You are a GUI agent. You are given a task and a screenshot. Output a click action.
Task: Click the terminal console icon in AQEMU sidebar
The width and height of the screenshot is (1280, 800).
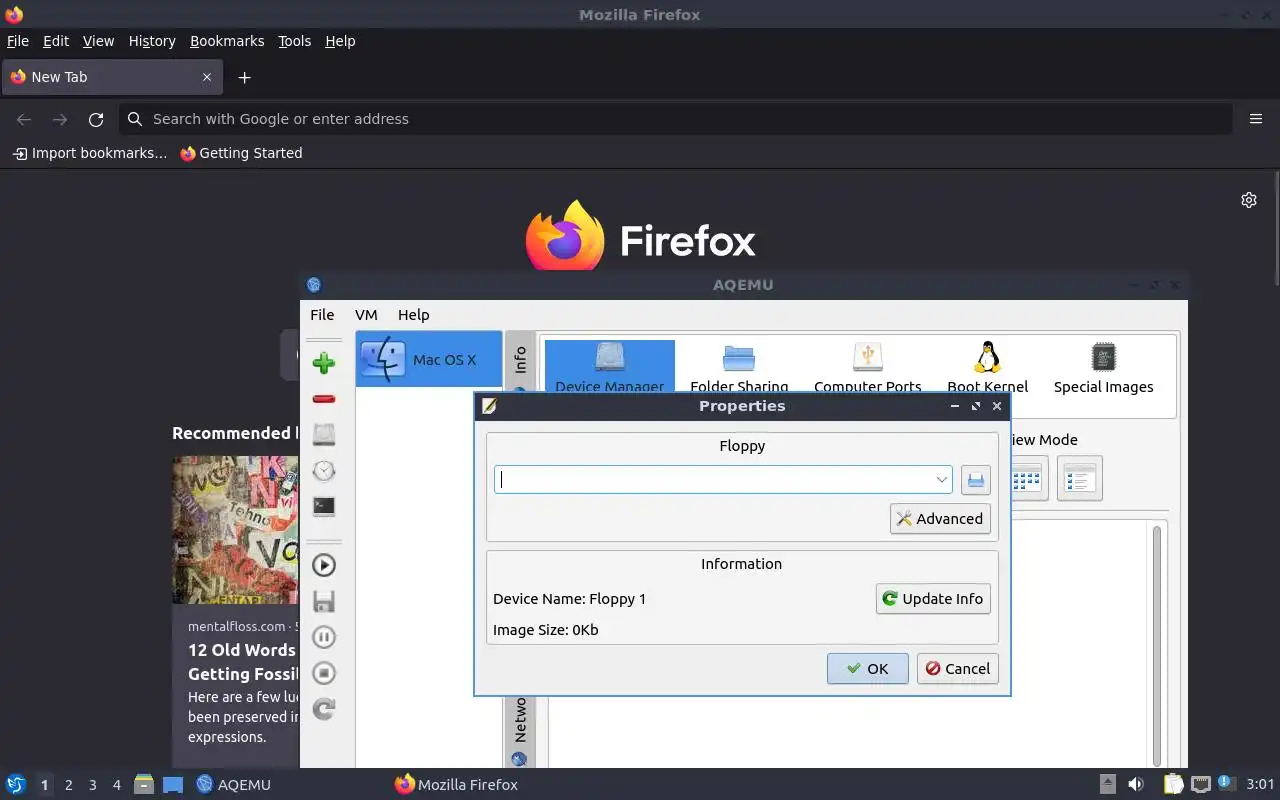point(323,507)
